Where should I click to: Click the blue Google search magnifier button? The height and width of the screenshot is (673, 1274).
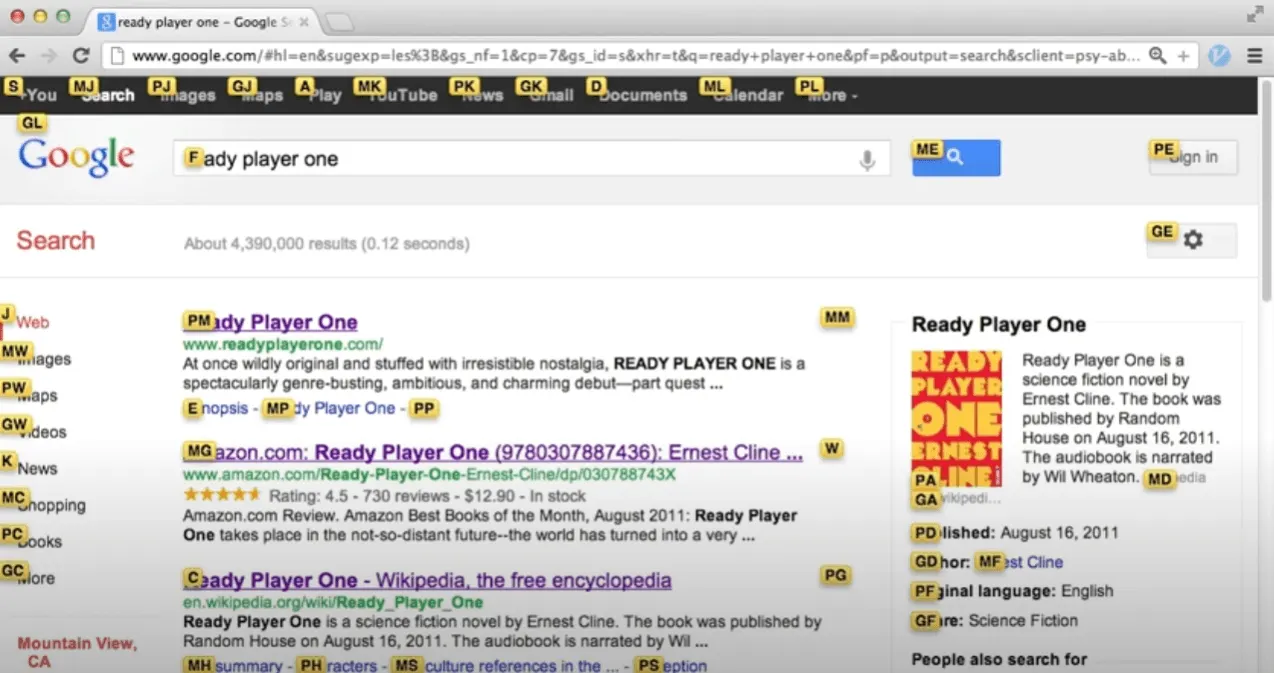(955, 158)
